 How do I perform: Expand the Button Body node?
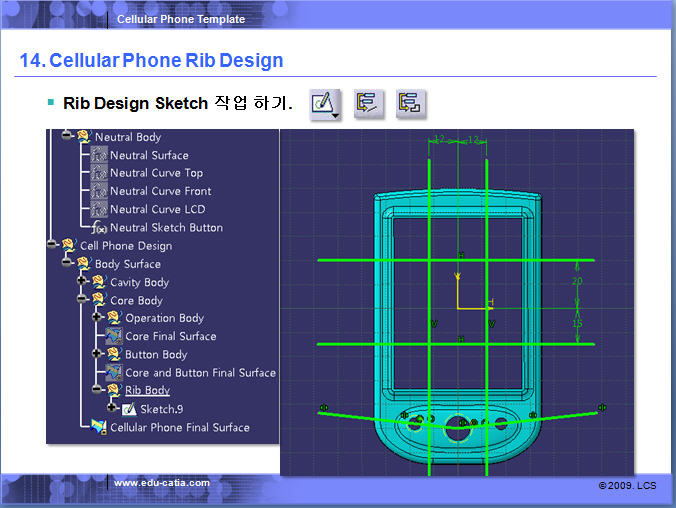tap(97, 354)
